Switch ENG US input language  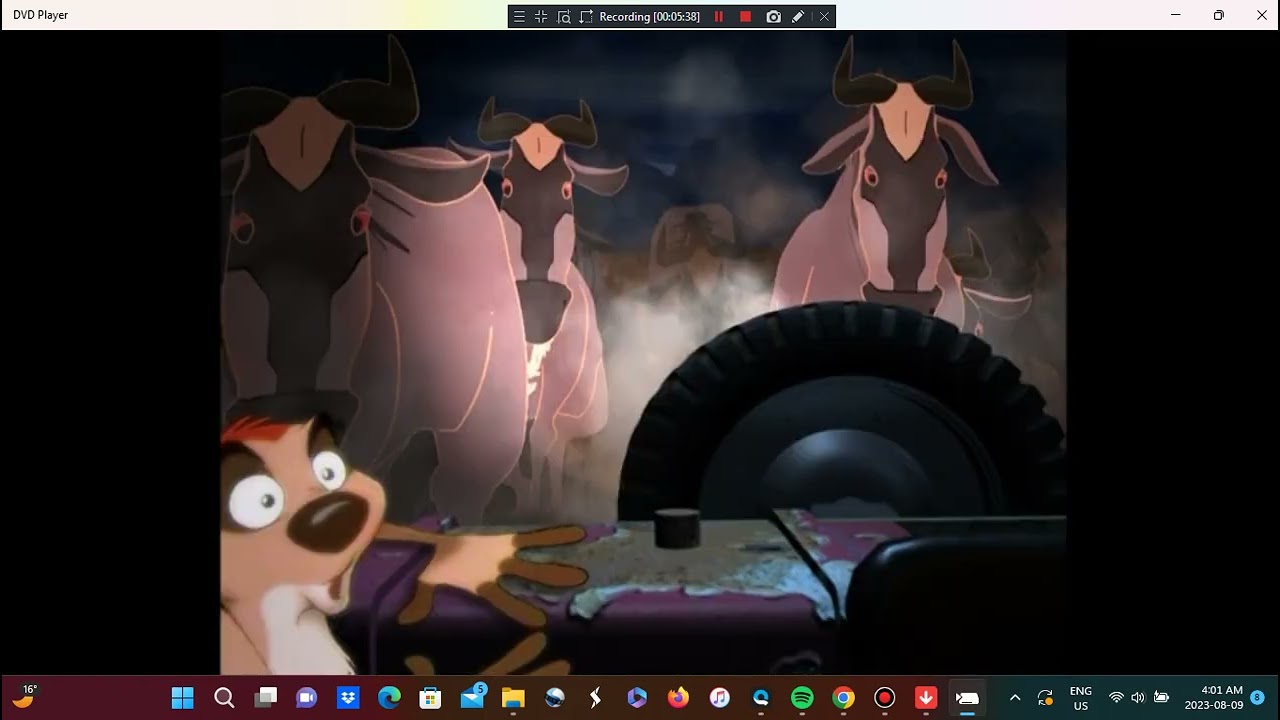pos(1081,698)
